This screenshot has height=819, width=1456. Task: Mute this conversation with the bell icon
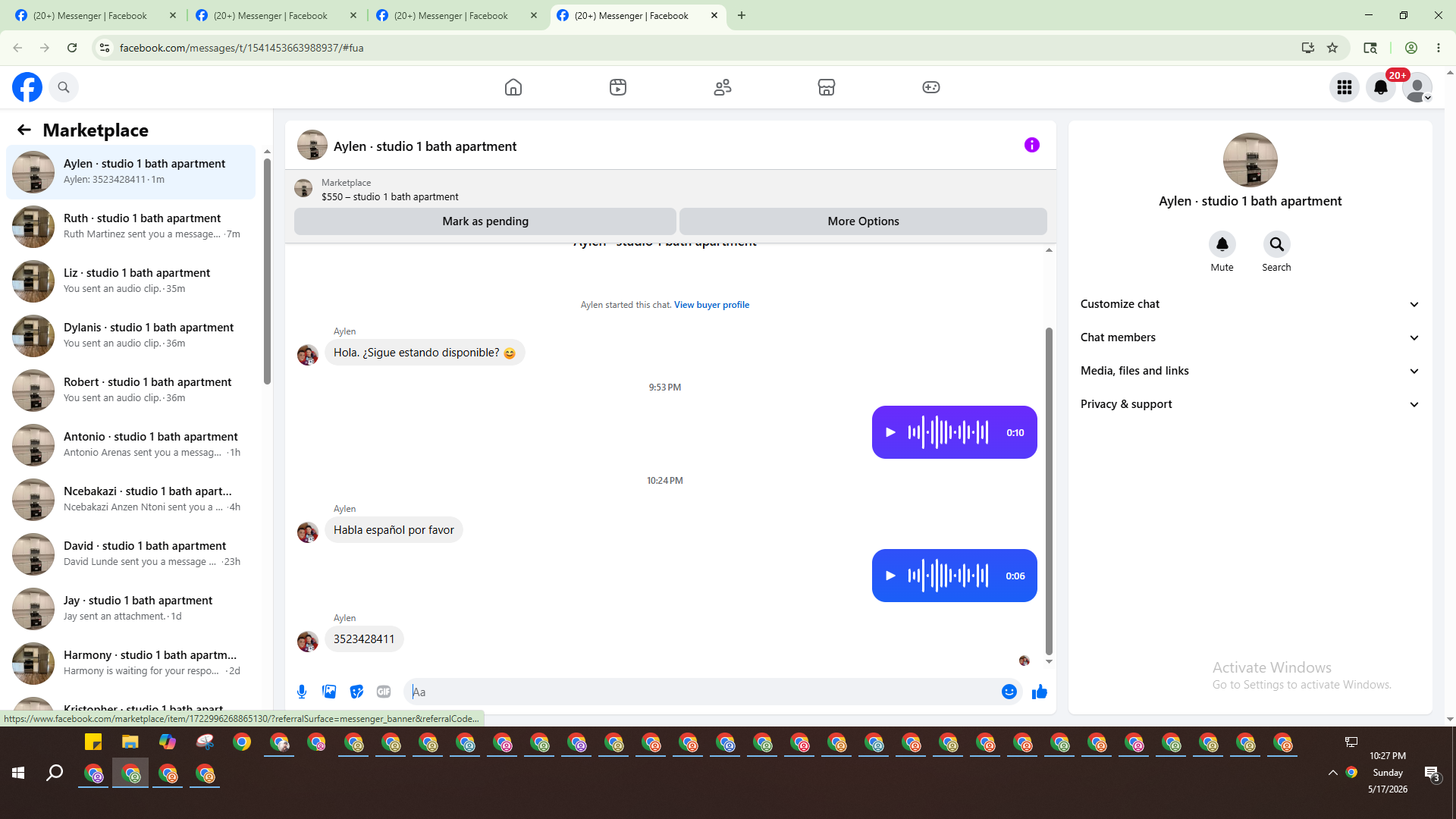(1222, 244)
